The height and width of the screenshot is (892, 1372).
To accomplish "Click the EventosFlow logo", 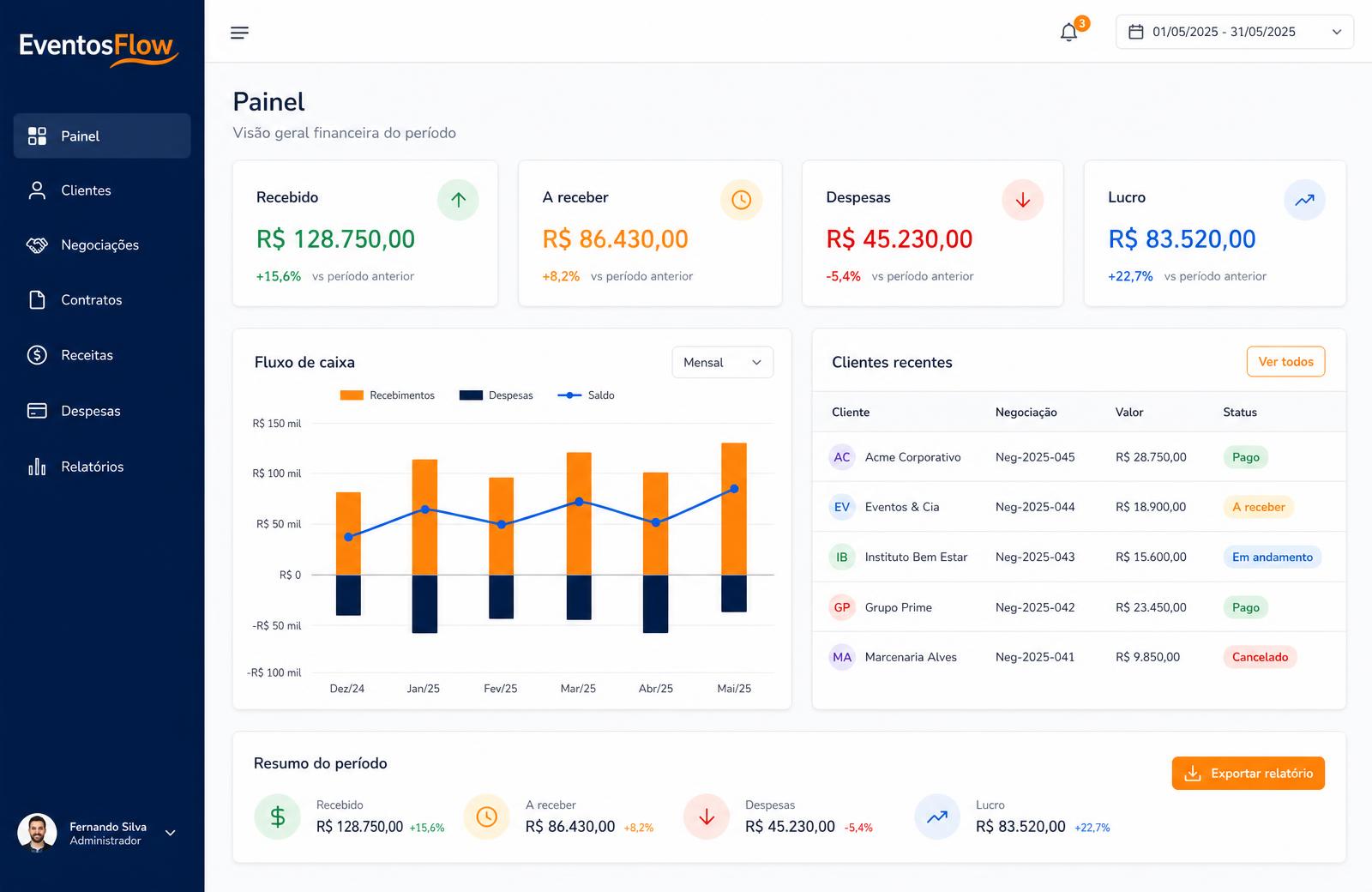I will coord(99,48).
